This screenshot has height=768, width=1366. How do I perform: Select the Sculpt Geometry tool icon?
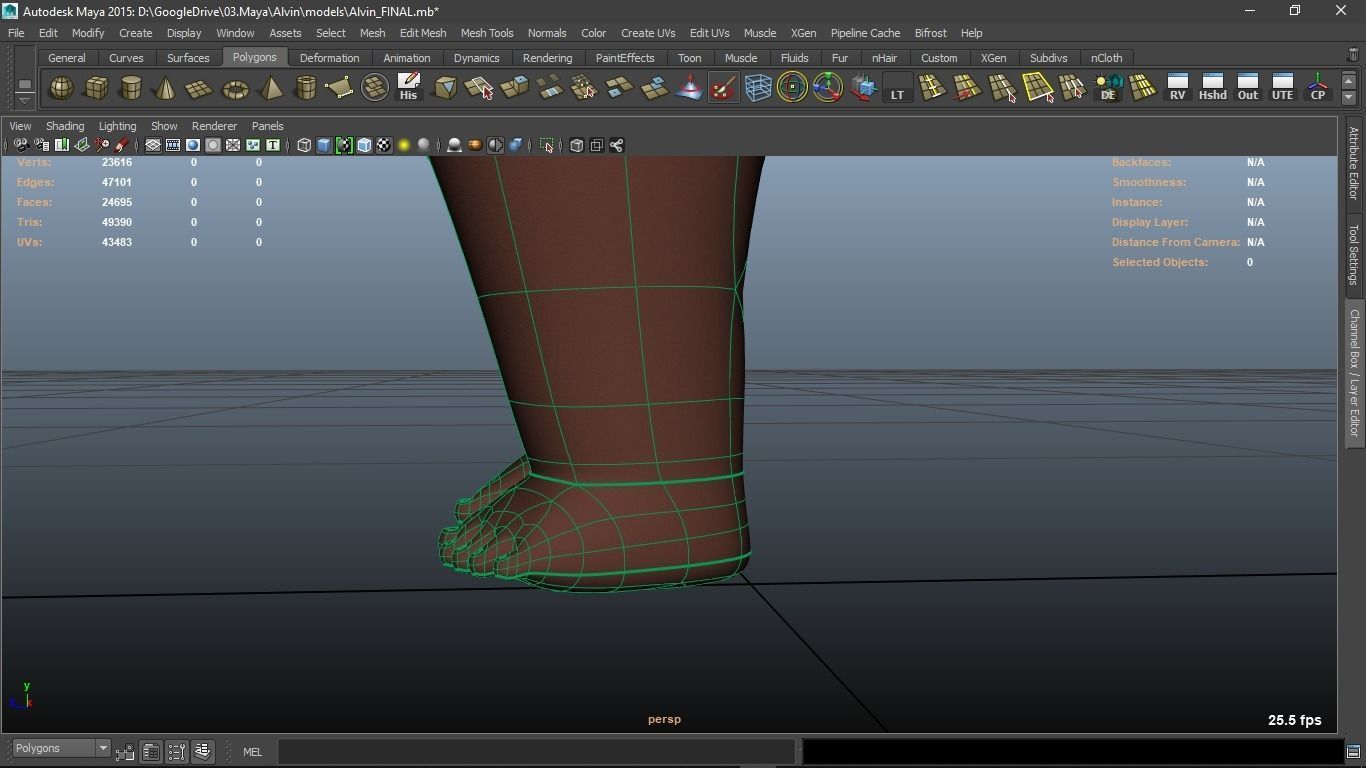coord(723,88)
